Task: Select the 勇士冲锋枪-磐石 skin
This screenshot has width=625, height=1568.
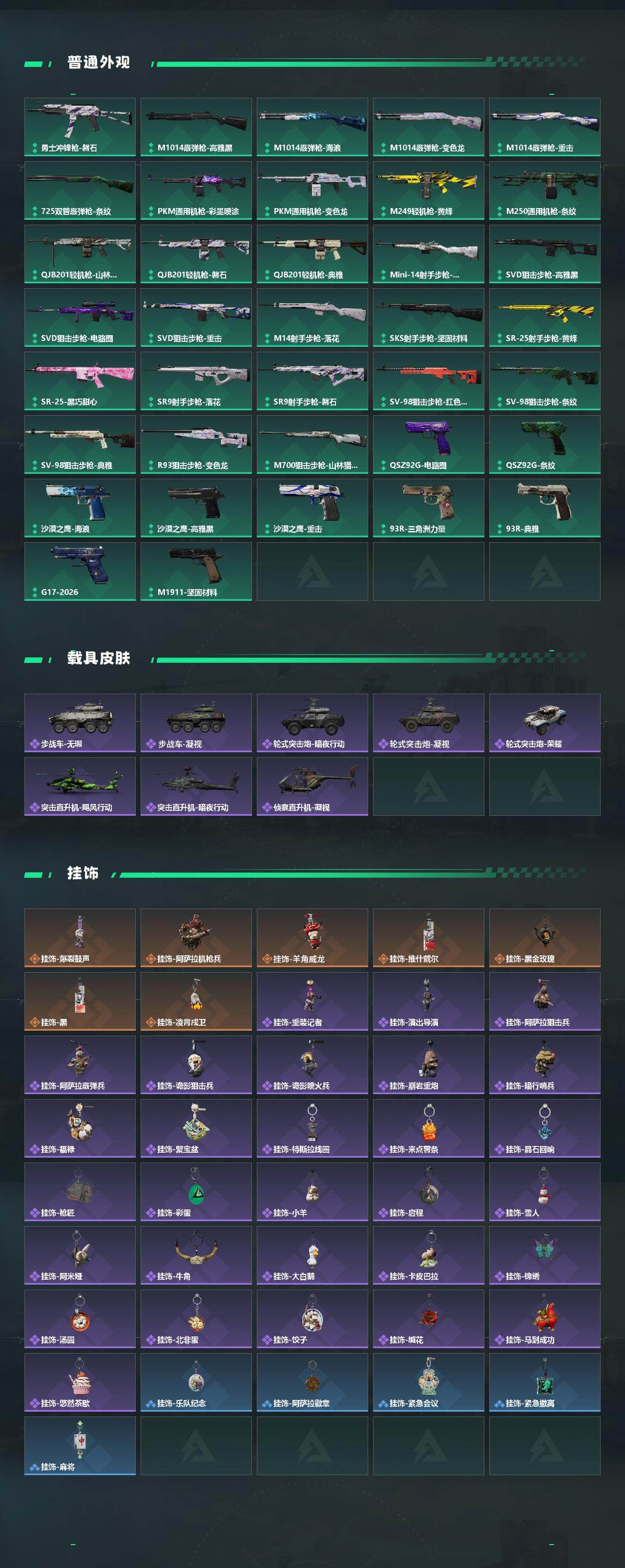Action: click(80, 127)
